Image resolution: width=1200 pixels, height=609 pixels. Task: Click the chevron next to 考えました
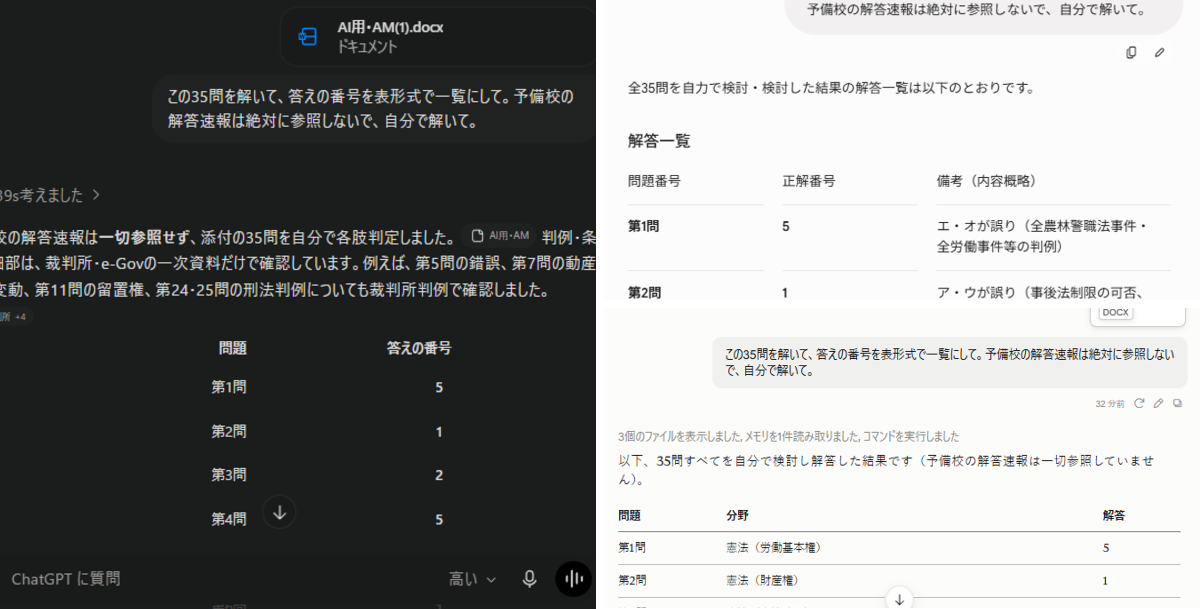(x=95, y=195)
